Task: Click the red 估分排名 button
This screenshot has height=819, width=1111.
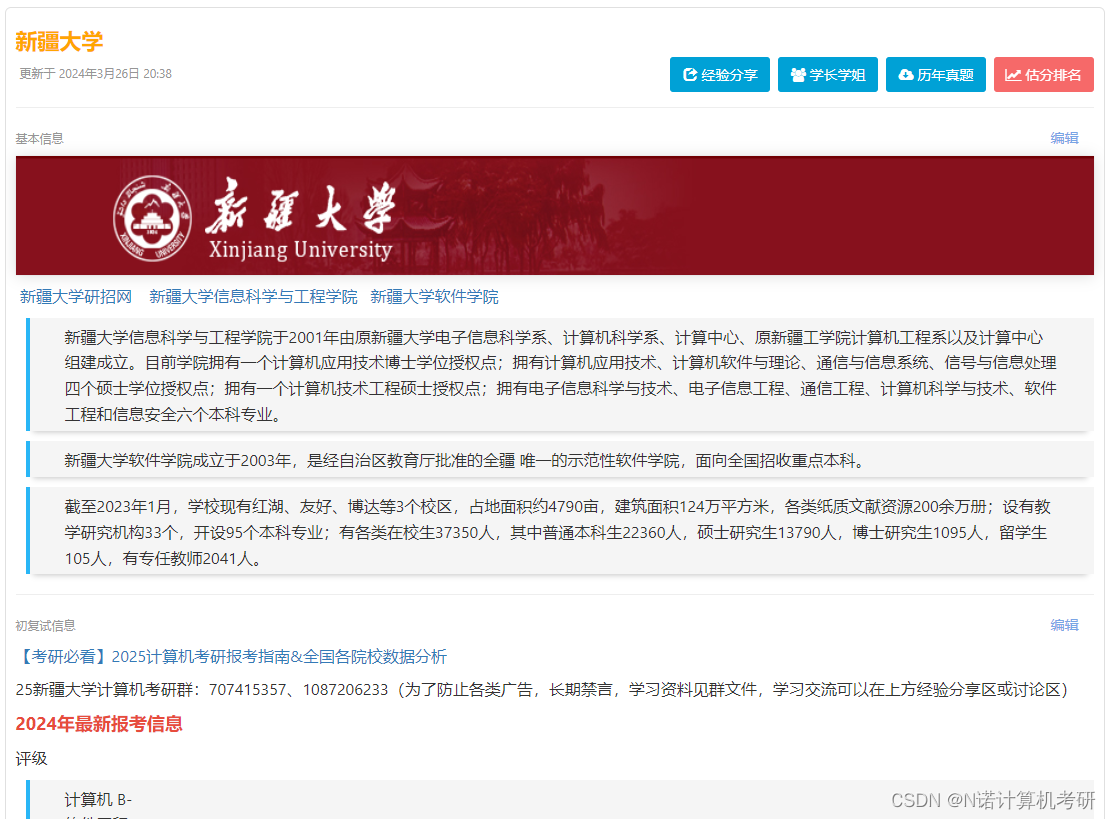Action: pyautogui.click(x=1044, y=74)
